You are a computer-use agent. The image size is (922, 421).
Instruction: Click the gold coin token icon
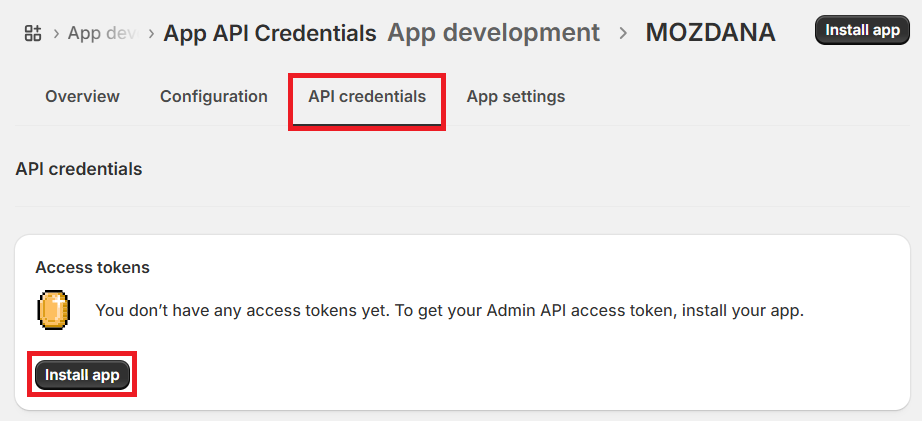click(x=53, y=310)
